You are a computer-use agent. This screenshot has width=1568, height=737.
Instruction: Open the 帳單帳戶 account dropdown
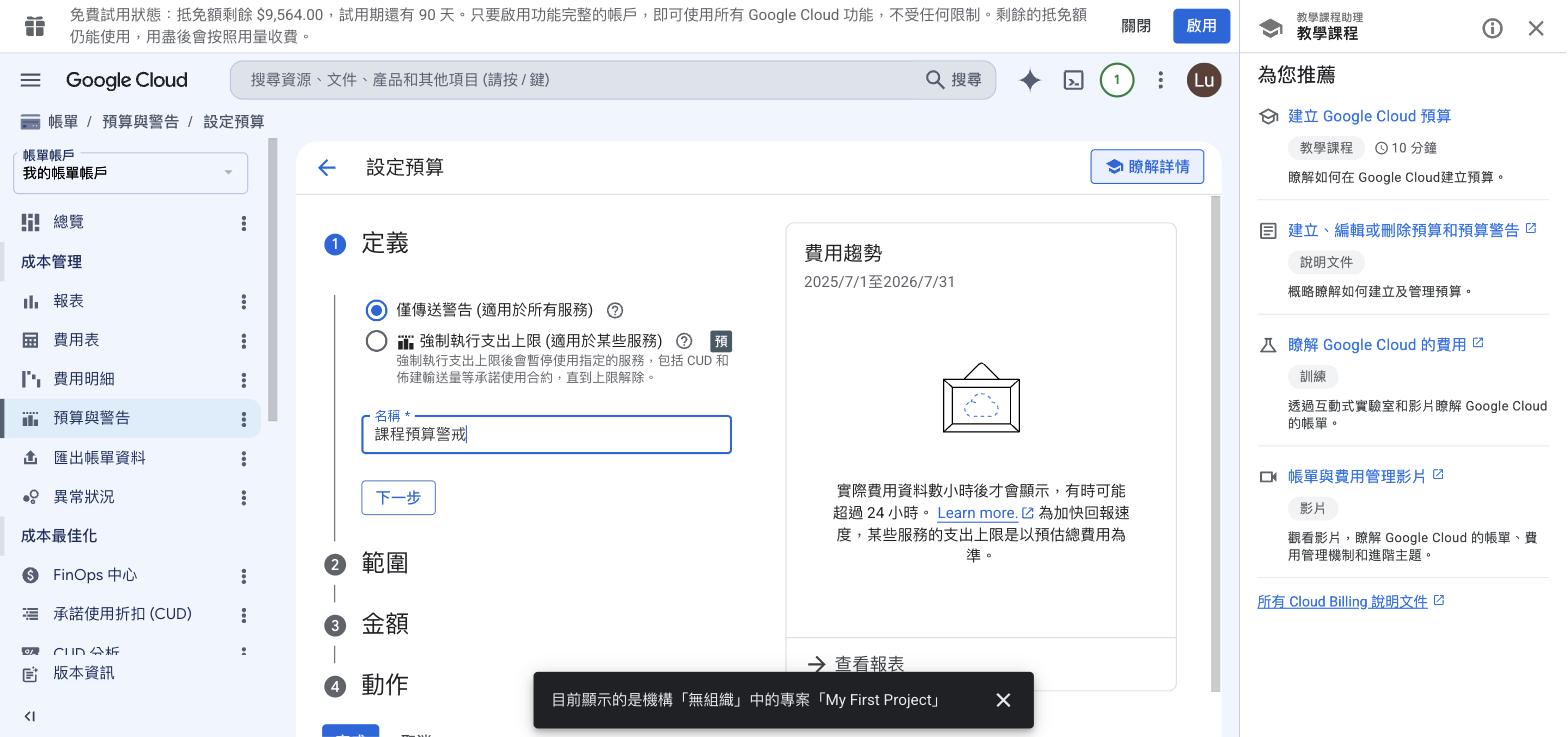[130, 173]
